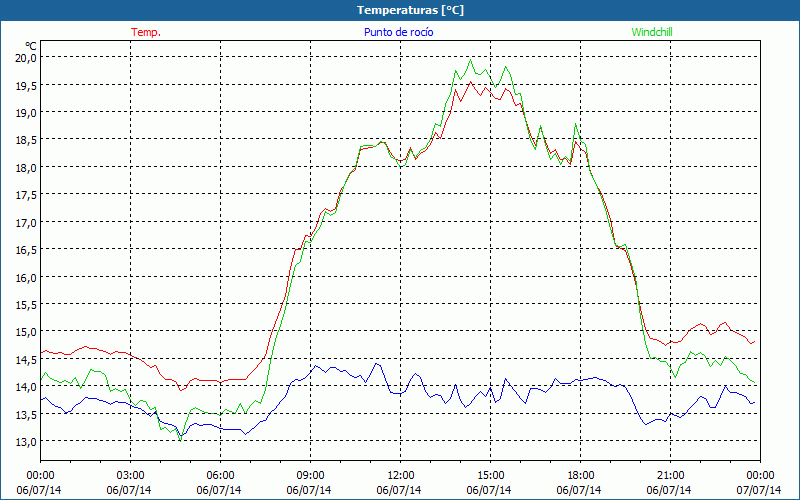Click the 12:00 time axis label

tap(401, 475)
